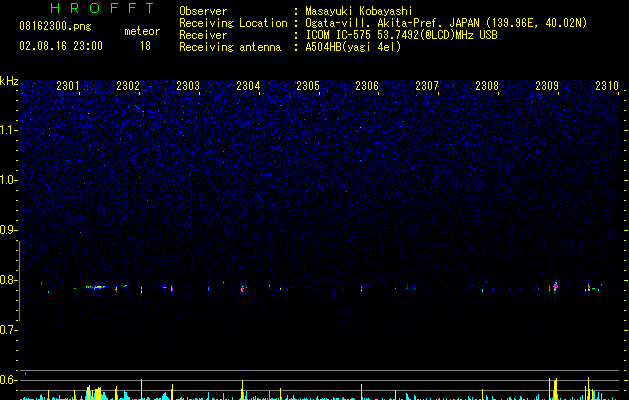Viewport: 629px width, 400px height.
Task: Click the bright echo cluster at 2309
Action: click(554, 287)
